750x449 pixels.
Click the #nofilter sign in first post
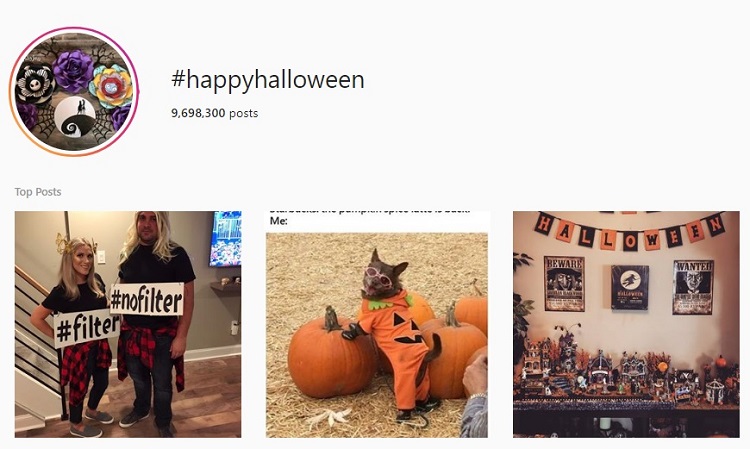147,299
